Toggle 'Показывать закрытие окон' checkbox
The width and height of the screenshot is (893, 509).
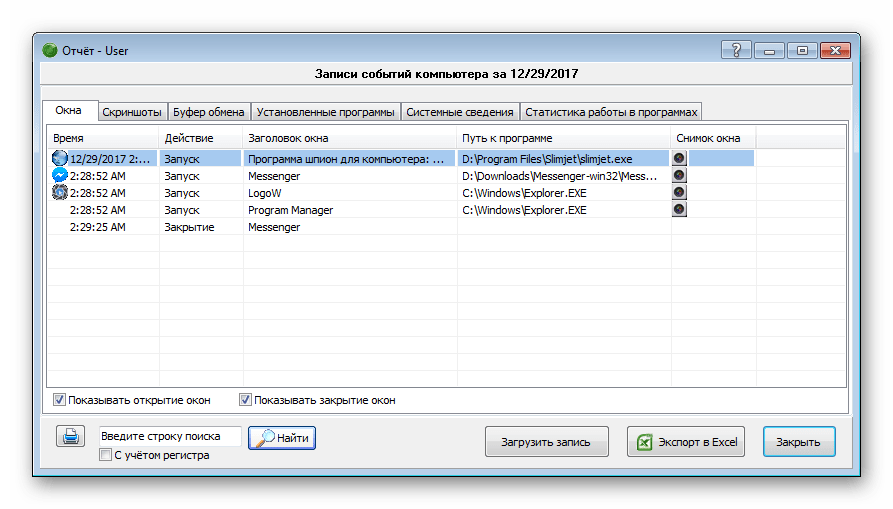(x=245, y=400)
